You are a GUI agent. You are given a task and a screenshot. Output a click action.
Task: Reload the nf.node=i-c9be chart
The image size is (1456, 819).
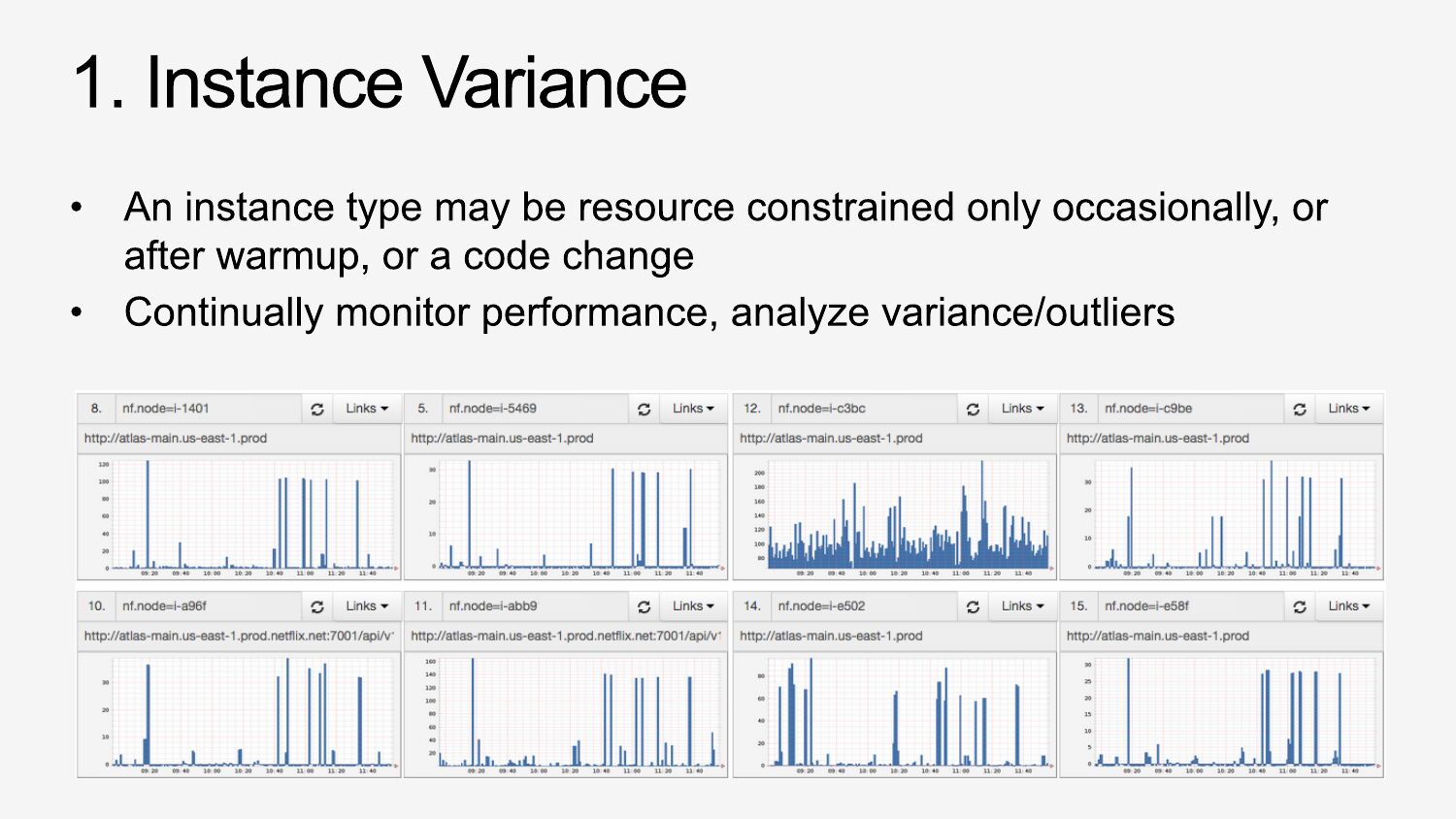(1300, 409)
